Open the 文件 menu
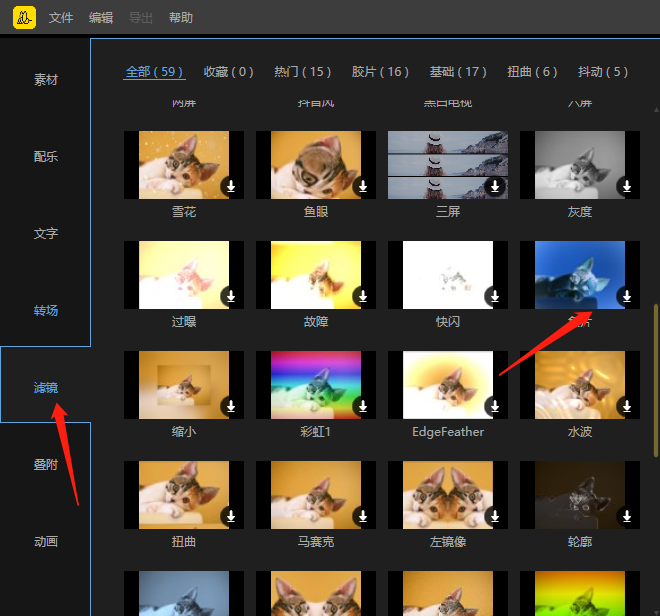The width and height of the screenshot is (660, 616). tap(61, 18)
